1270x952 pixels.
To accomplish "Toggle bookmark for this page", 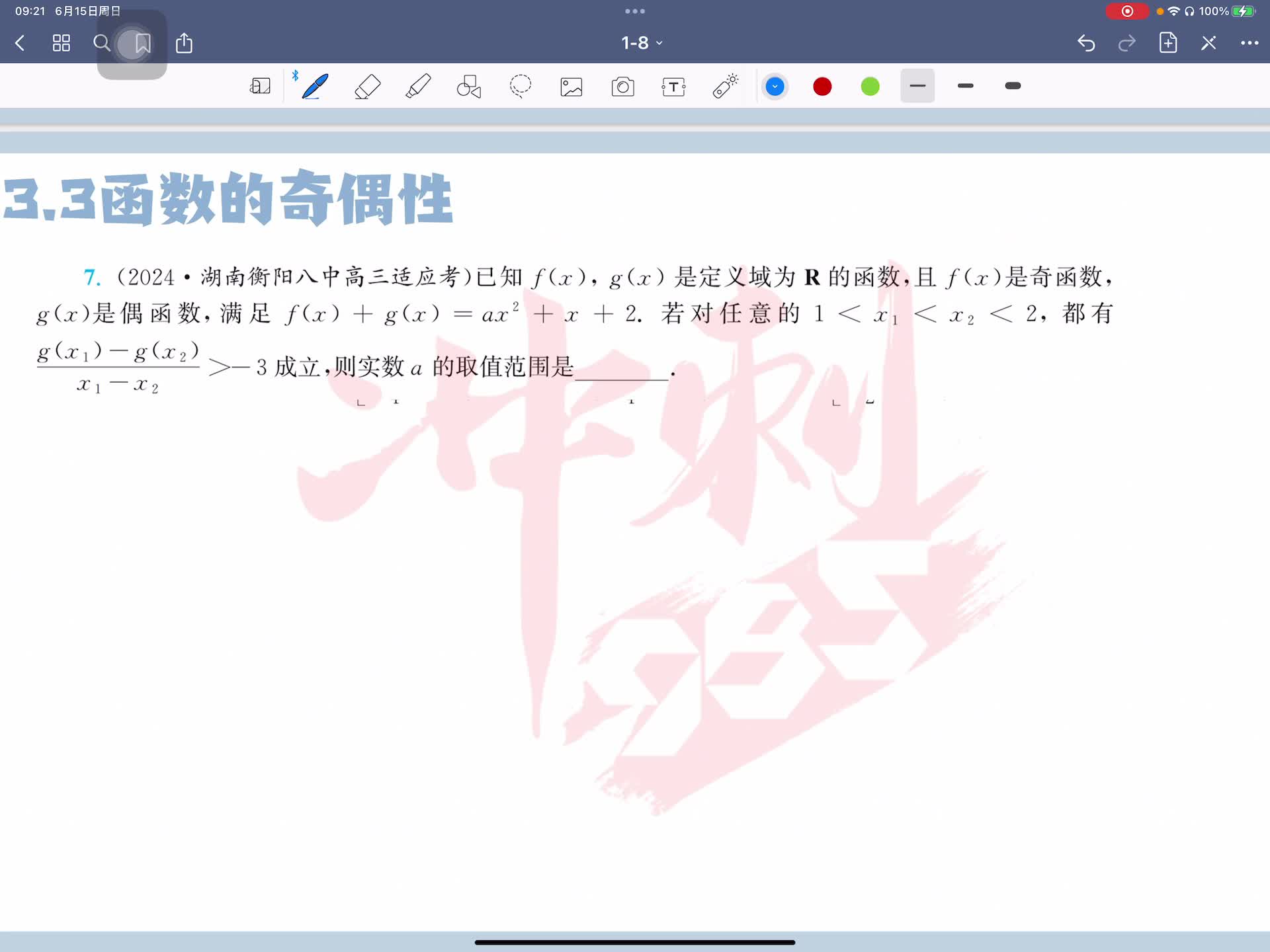I will tap(142, 44).
